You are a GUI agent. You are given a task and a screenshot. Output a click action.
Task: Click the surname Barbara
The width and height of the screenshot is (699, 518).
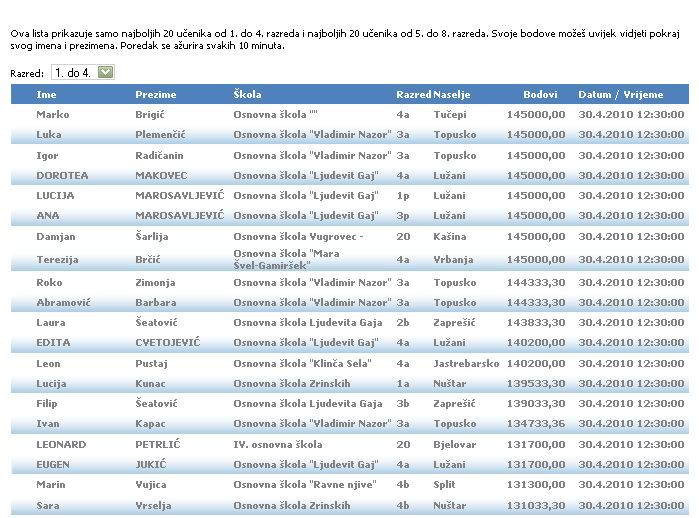(x=156, y=303)
